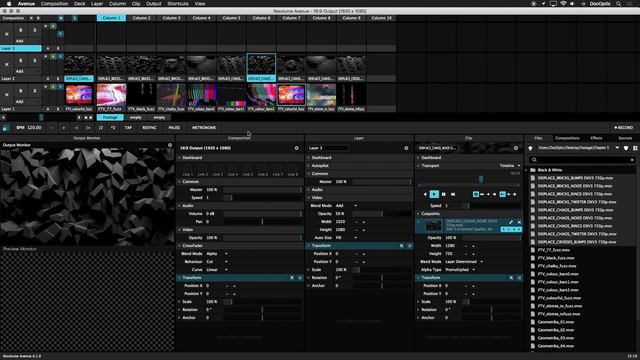
Task: Open Crossfader Behaviour Cut dropdown
Action: click(217, 262)
